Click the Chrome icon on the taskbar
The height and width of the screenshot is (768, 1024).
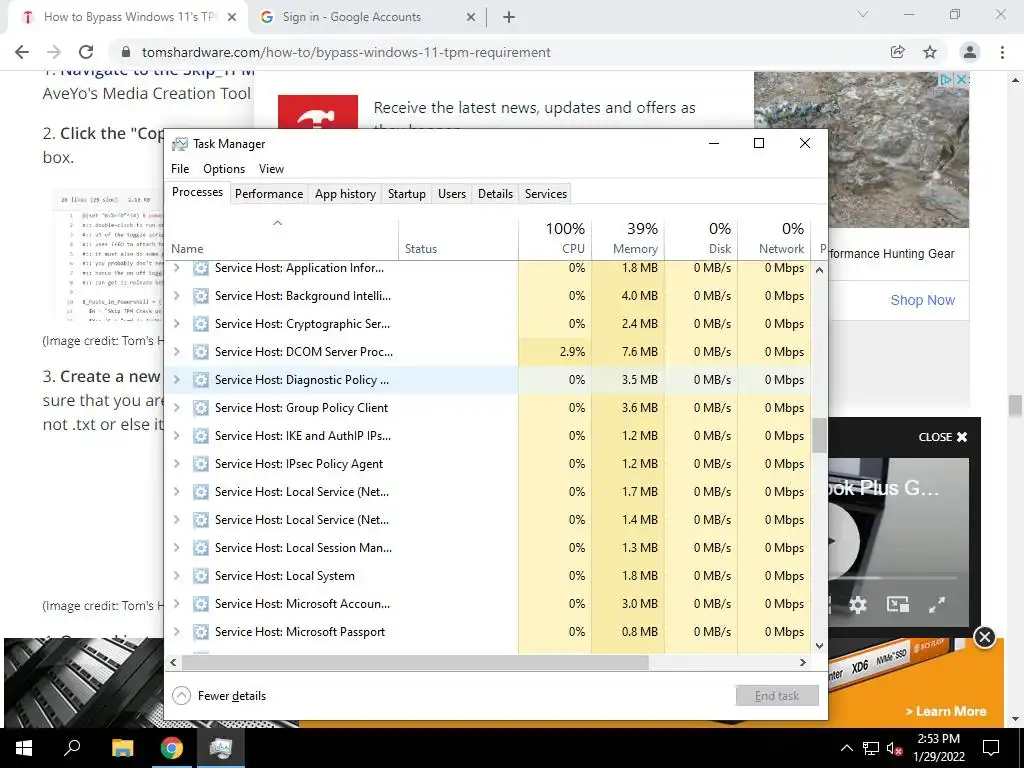[172, 748]
